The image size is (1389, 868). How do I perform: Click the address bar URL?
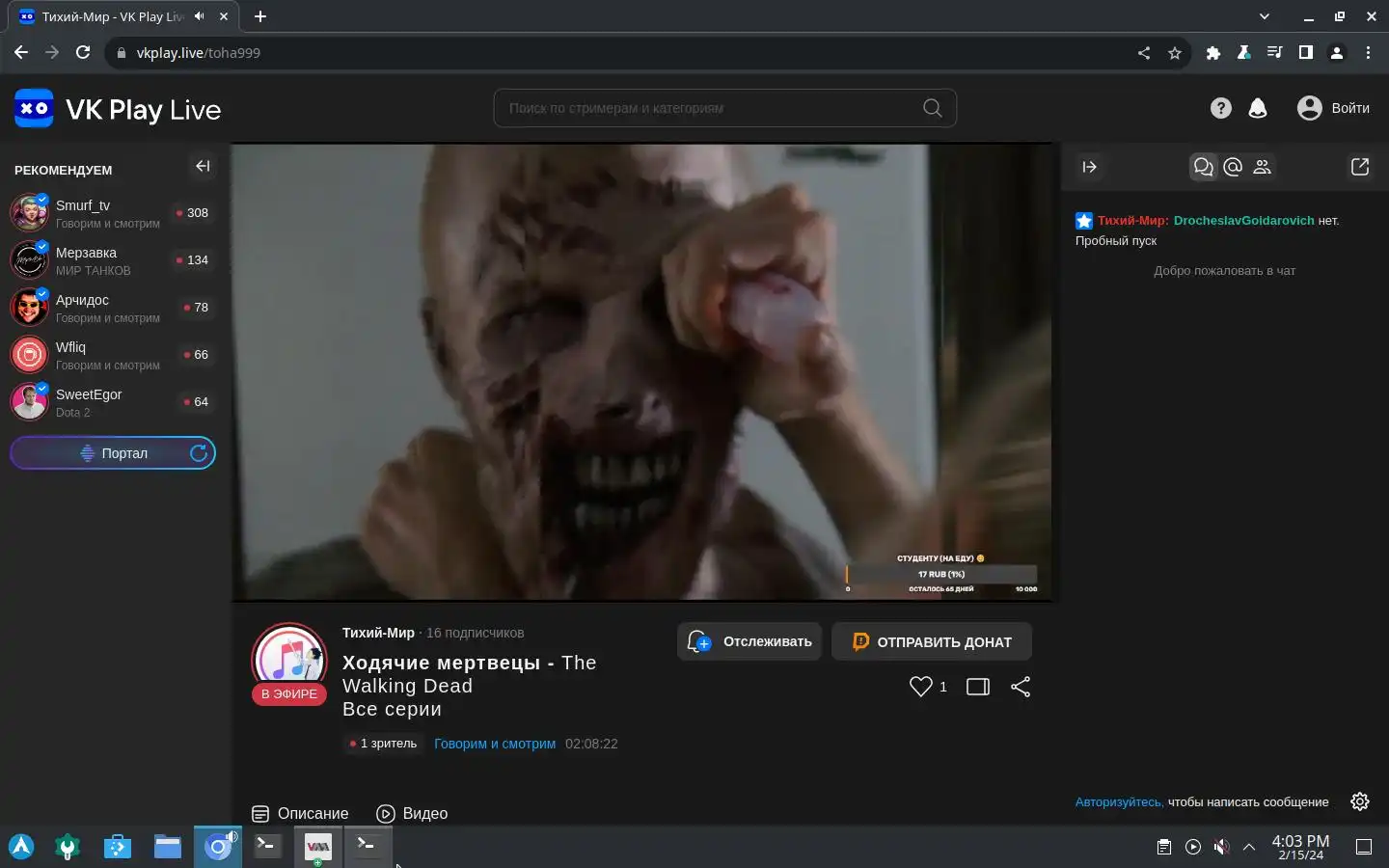pyautogui.click(x=199, y=53)
